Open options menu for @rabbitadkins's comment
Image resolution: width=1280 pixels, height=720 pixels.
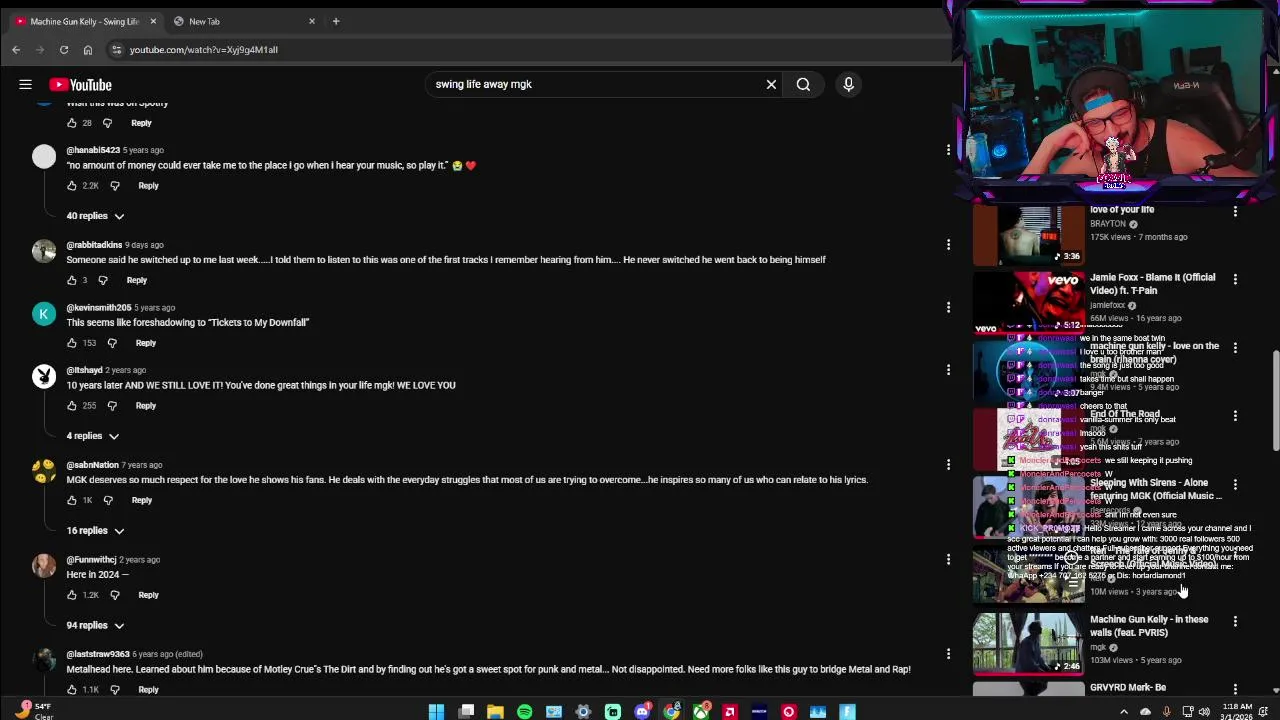(948, 245)
